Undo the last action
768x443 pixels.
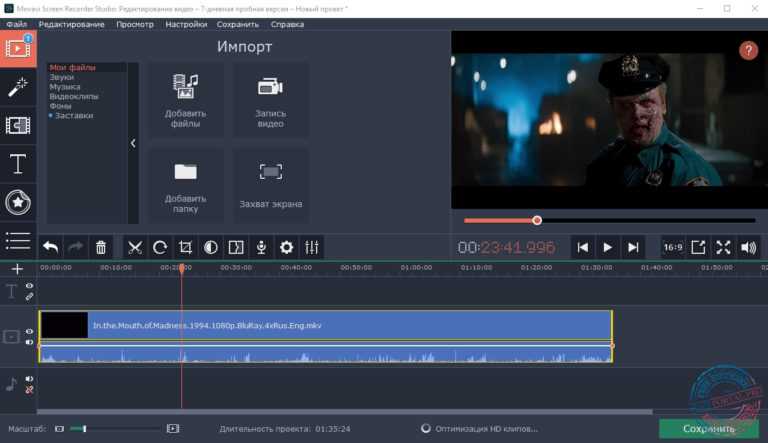[x=50, y=247]
